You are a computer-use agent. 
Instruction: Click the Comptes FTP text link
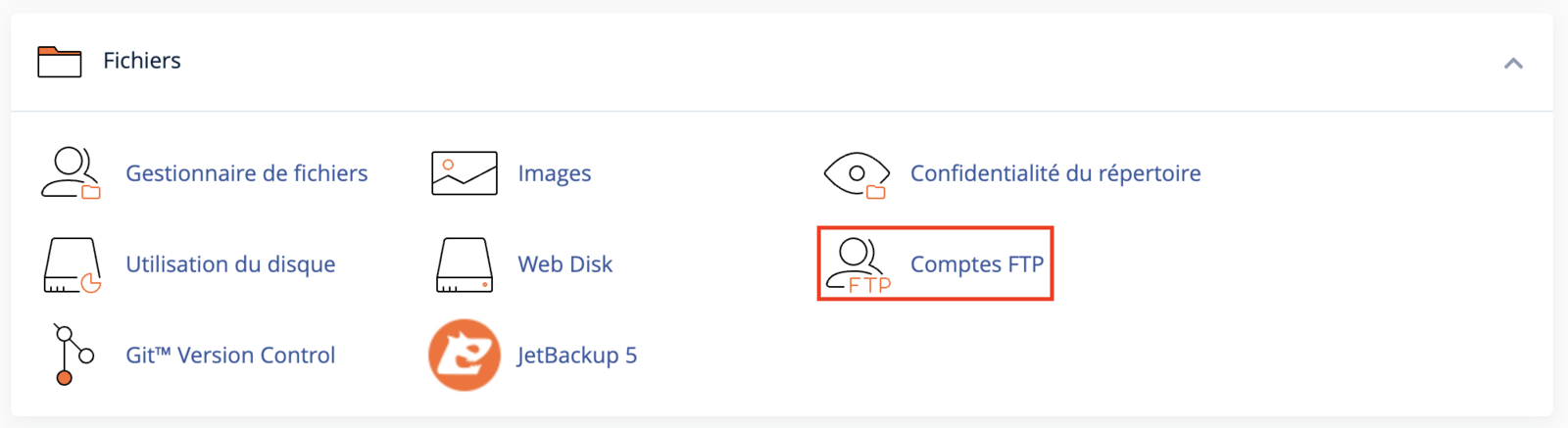pyautogui.click(x=977, y=264)
